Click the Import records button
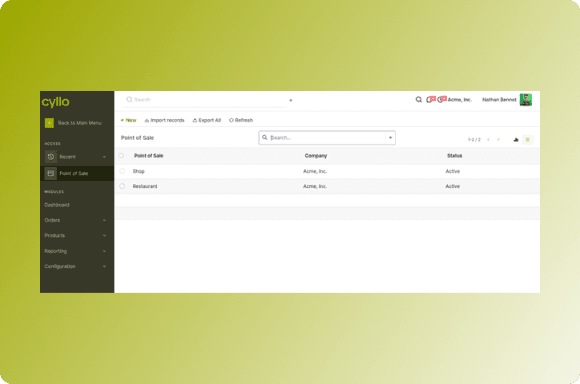Screen dimensions: 580x384 tap(165, 120)
